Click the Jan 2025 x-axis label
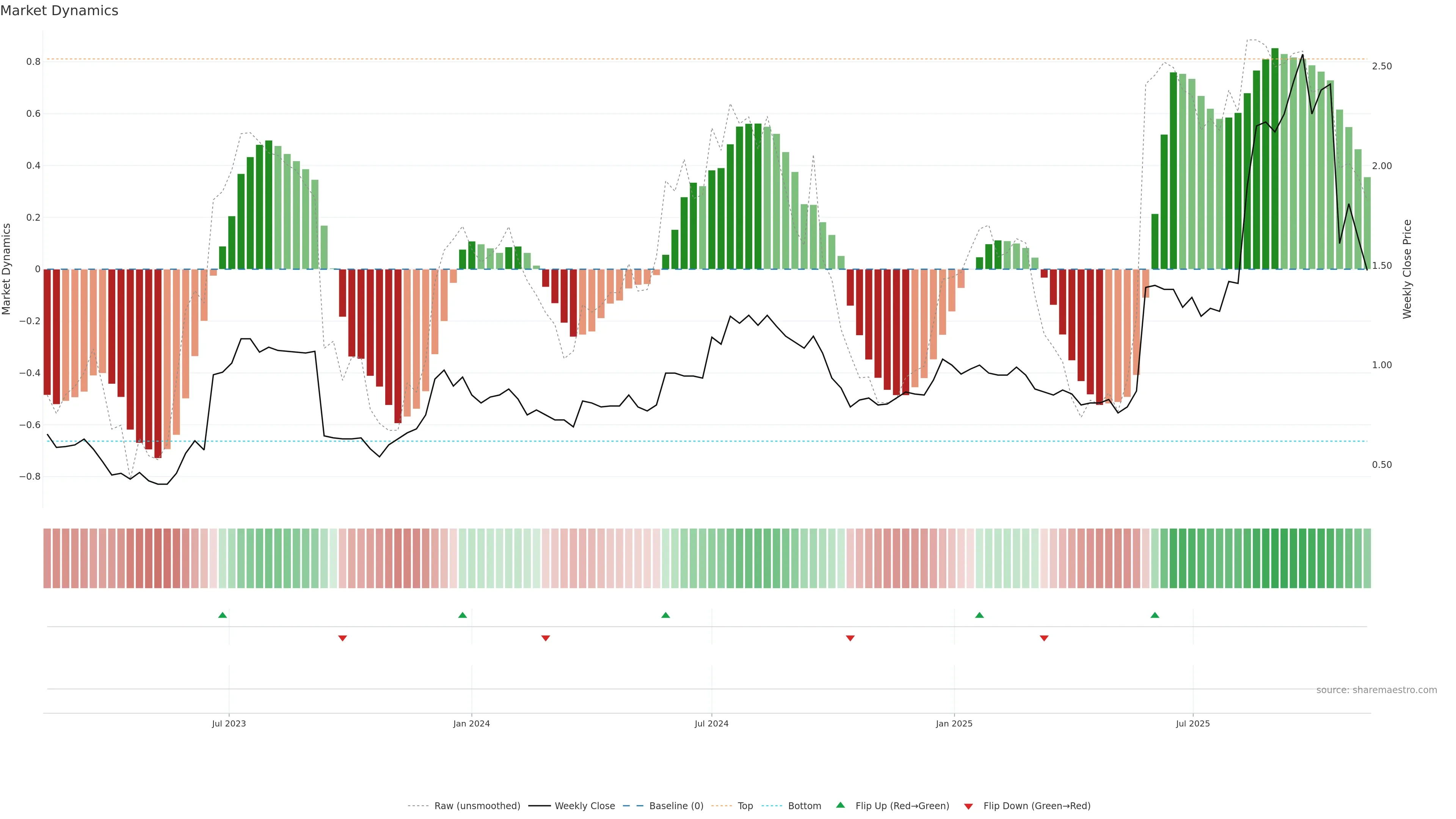The width and height of the screenshot is (1456, 819). pyautogui.click(x=954, y=723)
